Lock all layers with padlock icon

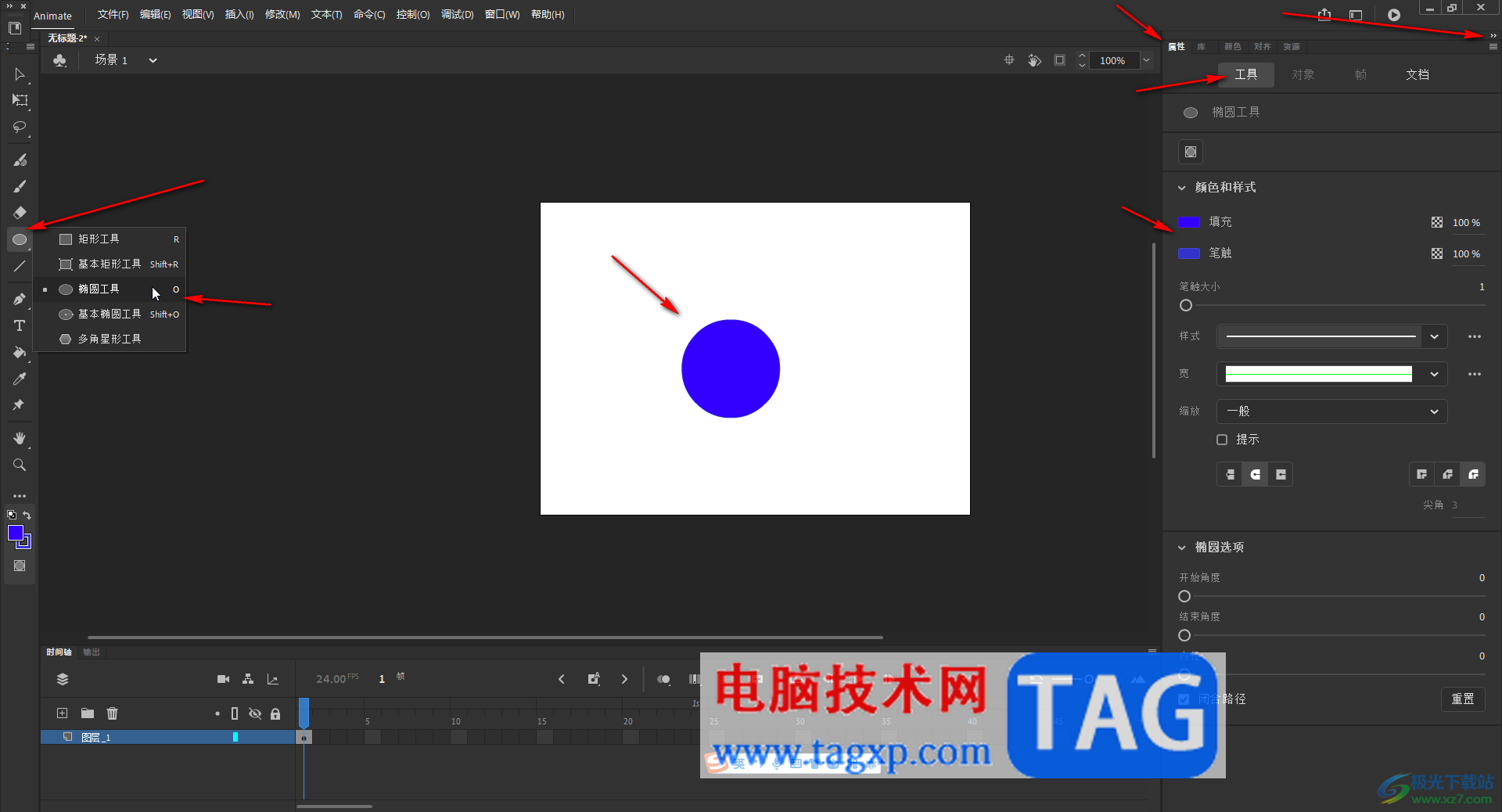275,713
